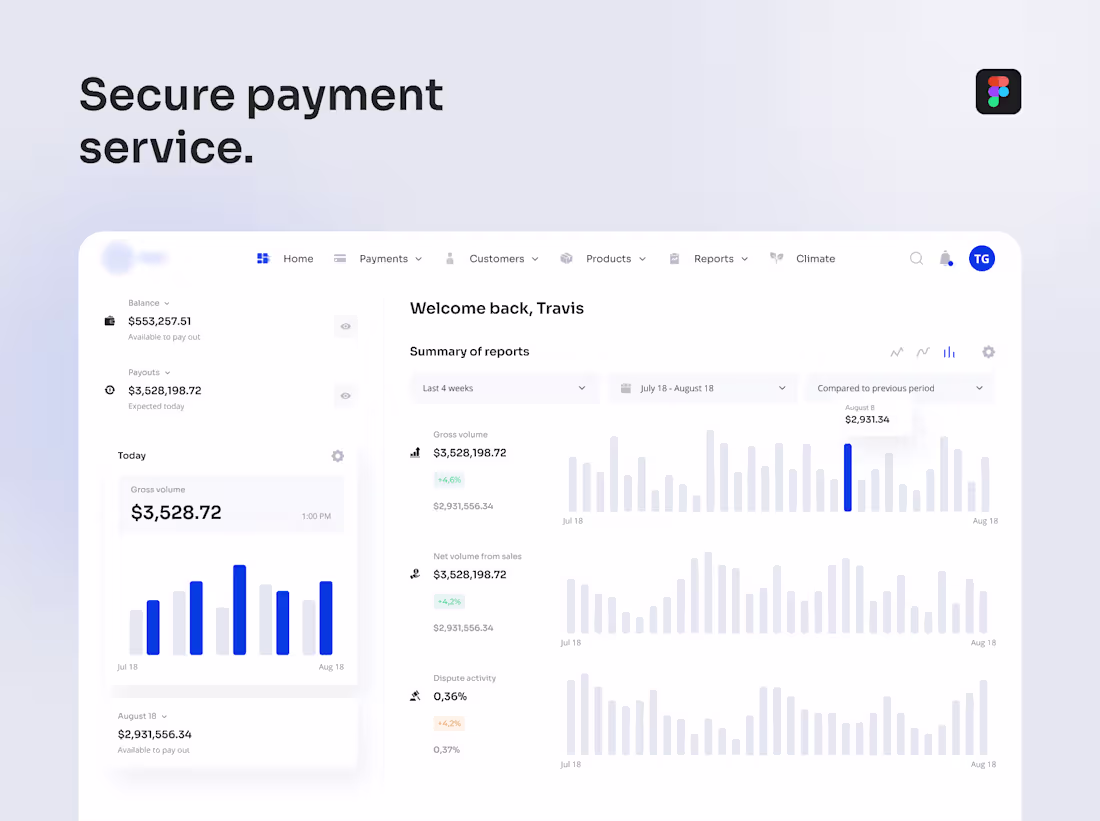
Task: Open the search magnifier in the navbar
Action: click(916, 258)
